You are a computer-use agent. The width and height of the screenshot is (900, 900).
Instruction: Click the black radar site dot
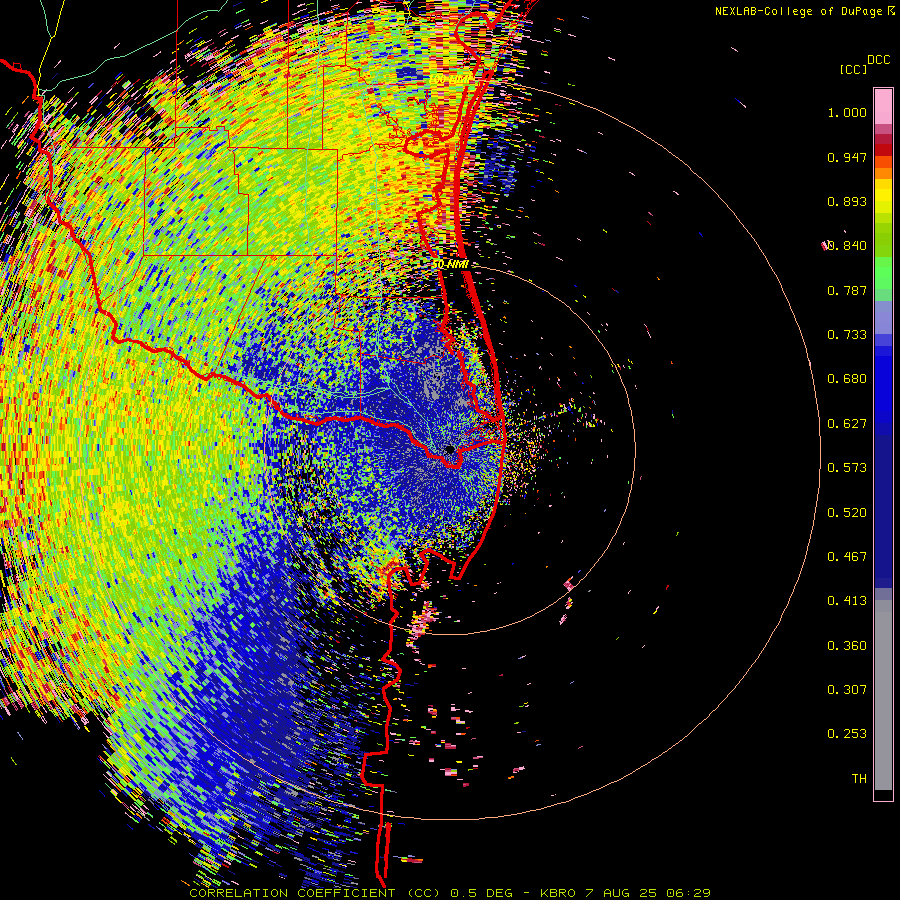coord(449,449)
